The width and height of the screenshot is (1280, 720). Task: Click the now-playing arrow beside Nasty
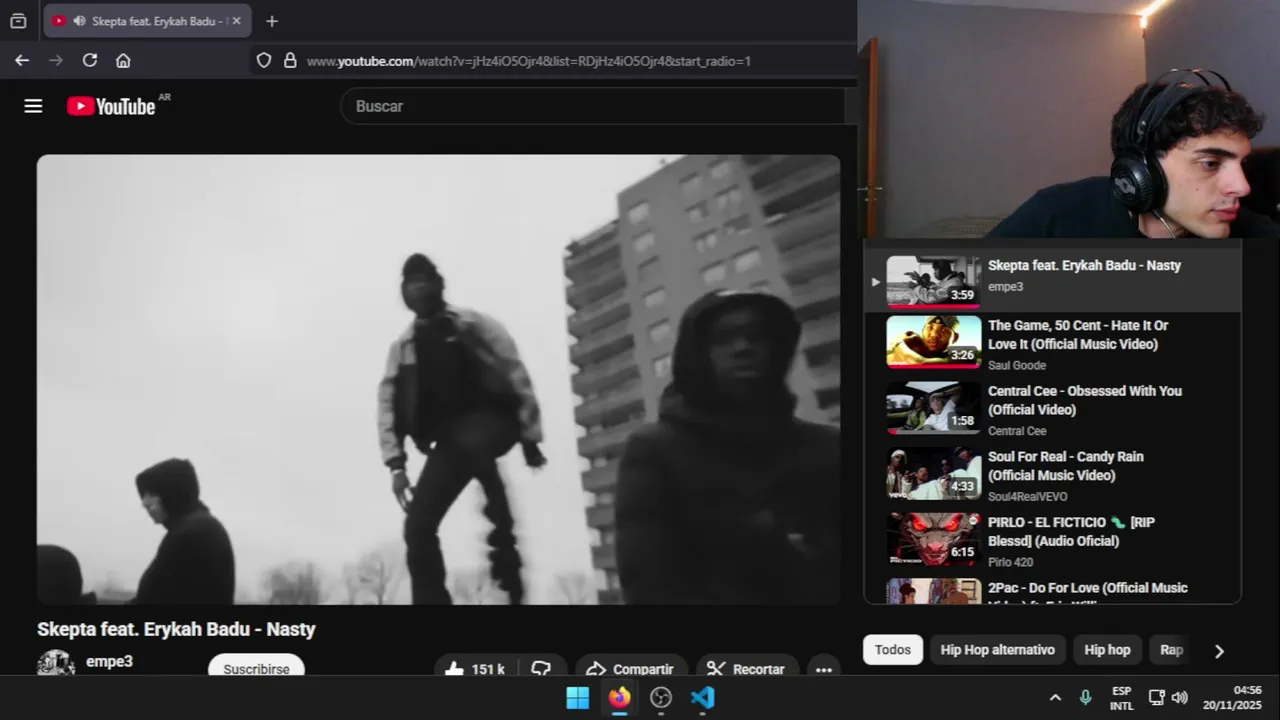[875, 282]
